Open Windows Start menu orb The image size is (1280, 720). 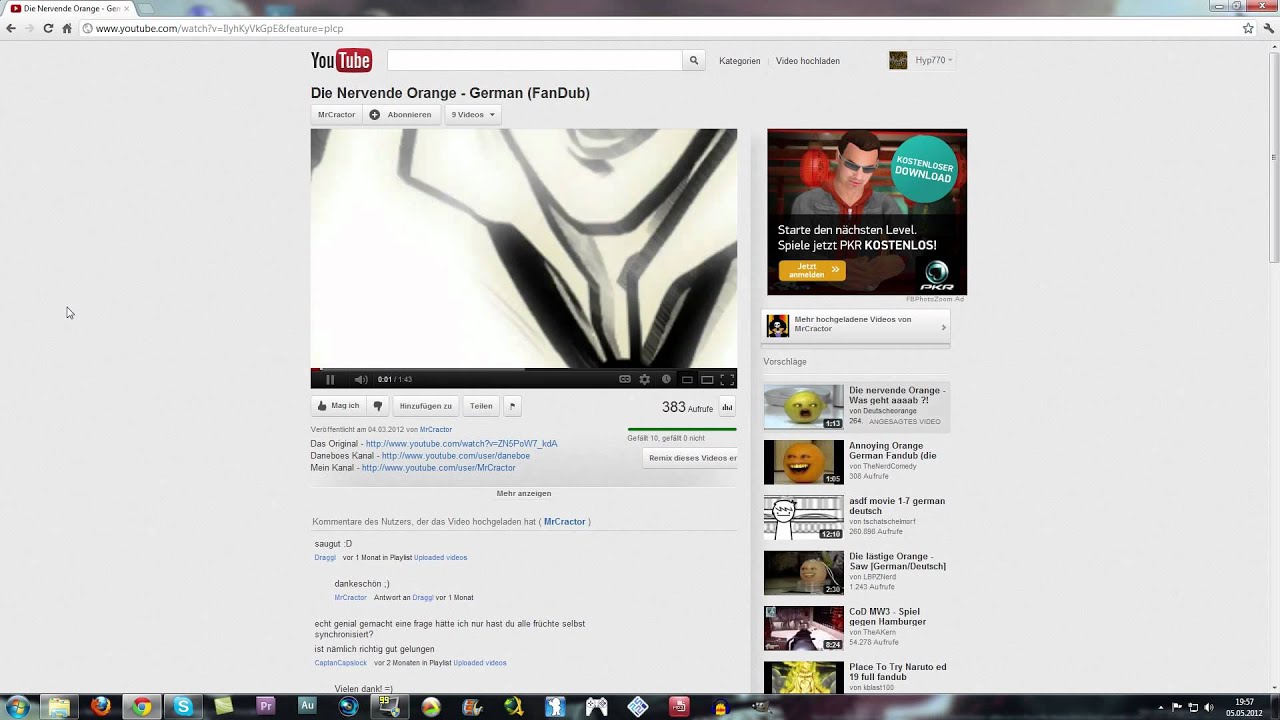[x=17, y=707]
